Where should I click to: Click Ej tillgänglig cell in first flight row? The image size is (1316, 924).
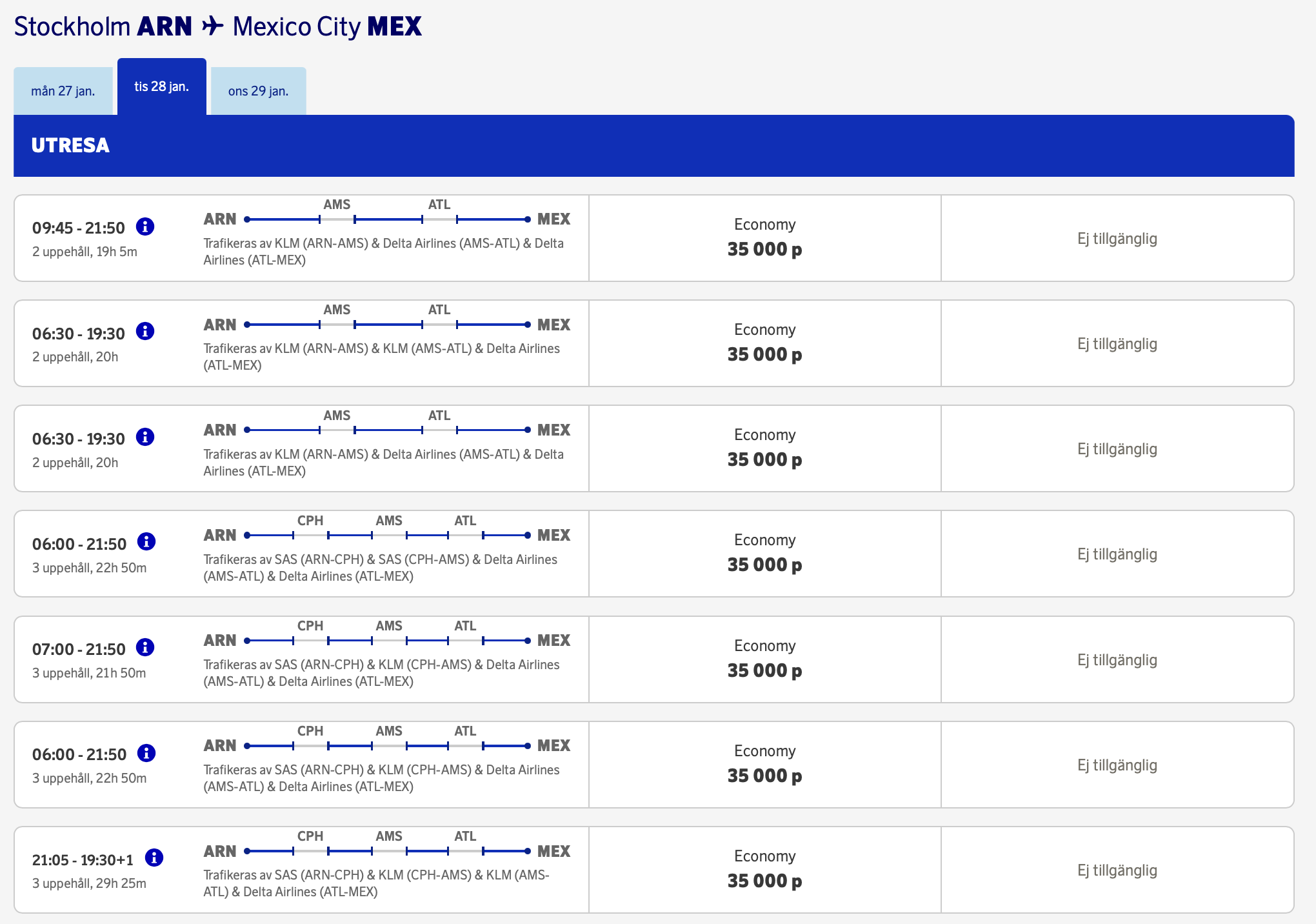click(1117, 239)
